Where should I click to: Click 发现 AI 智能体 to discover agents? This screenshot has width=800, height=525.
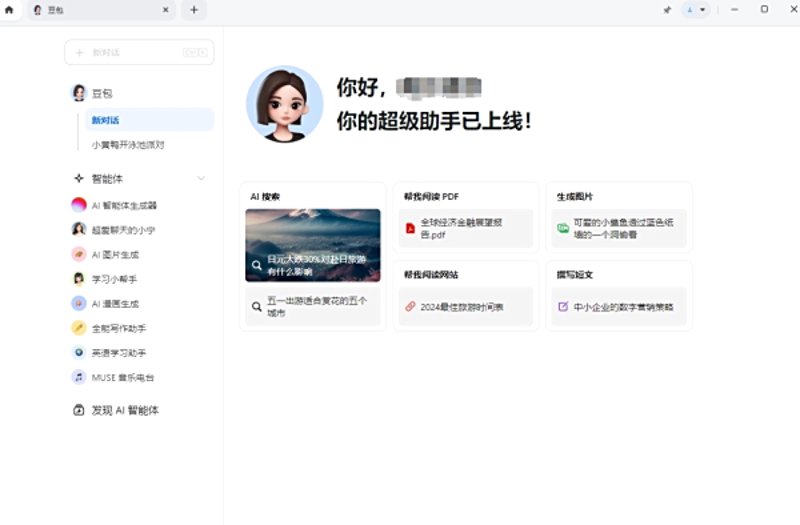pyautogui.click(x=116, y=410)
